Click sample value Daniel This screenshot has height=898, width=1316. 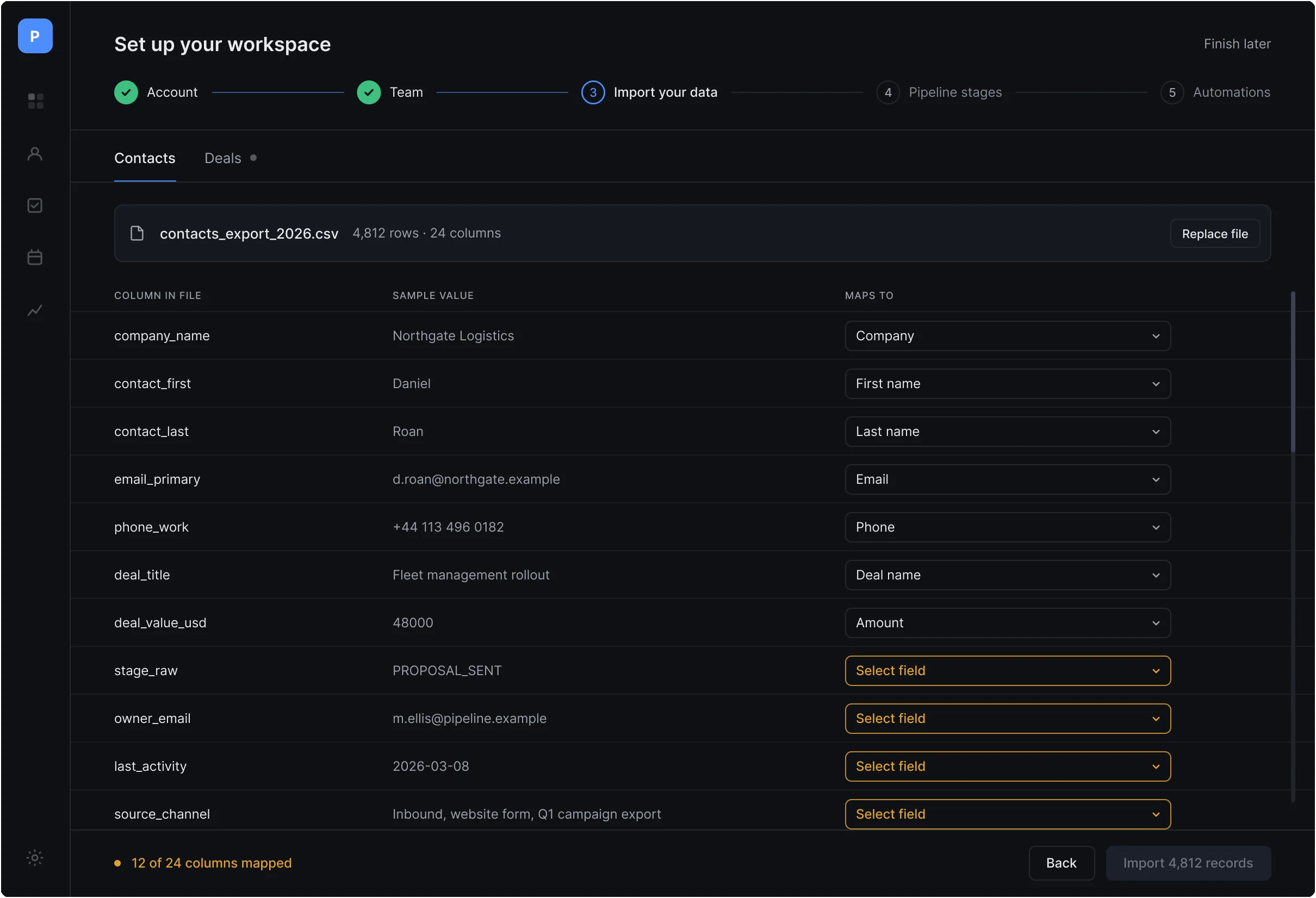coord(412,384)
